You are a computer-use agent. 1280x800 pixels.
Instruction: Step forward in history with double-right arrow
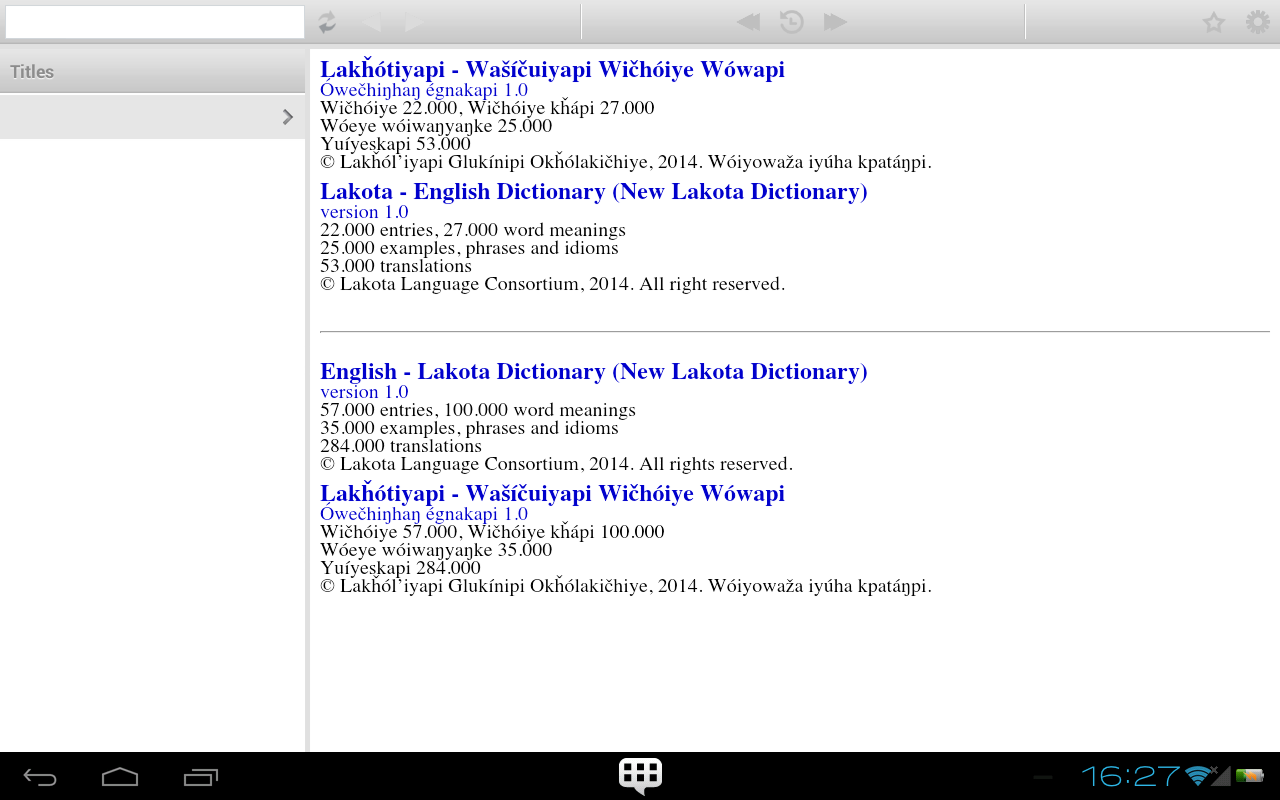pyautogui.click(x=835, y=22)
